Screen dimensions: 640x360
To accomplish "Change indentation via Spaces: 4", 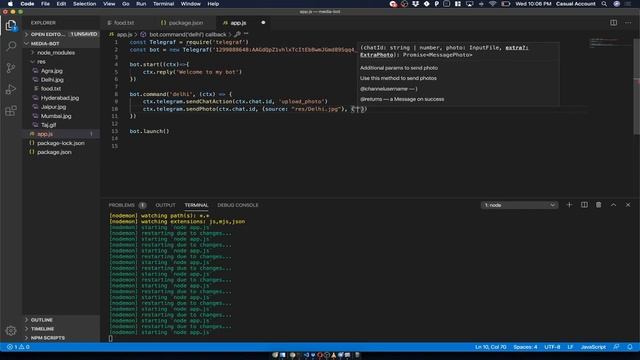I will point(525,347).
